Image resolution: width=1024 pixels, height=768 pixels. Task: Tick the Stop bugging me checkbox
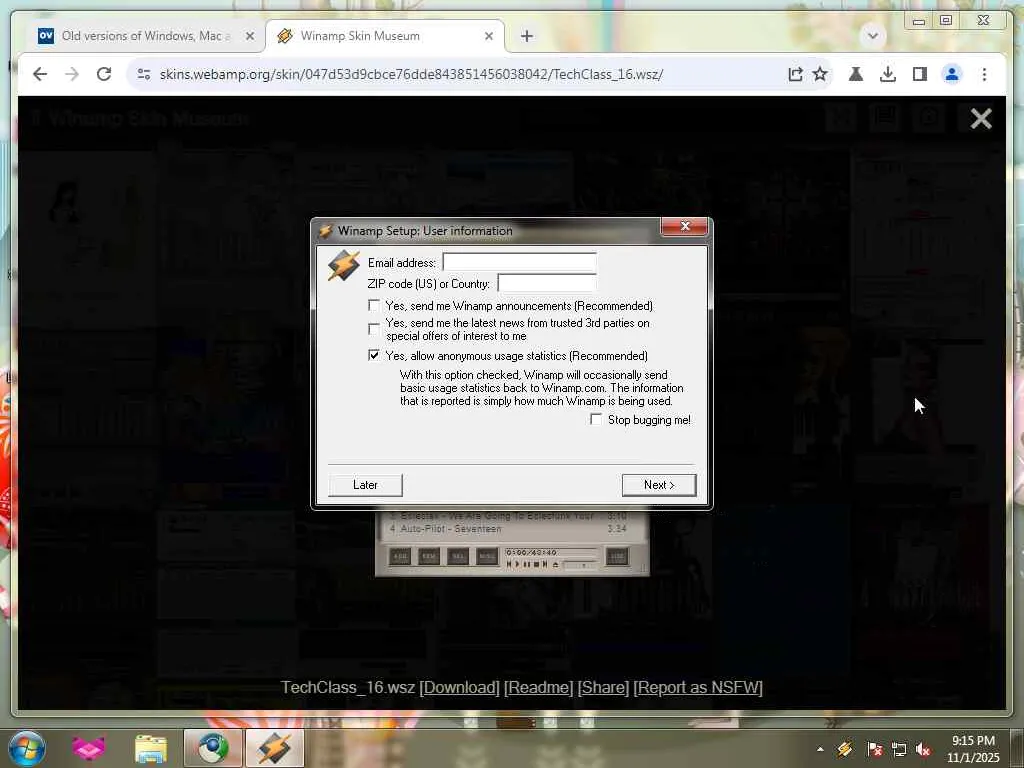[596, 419]
